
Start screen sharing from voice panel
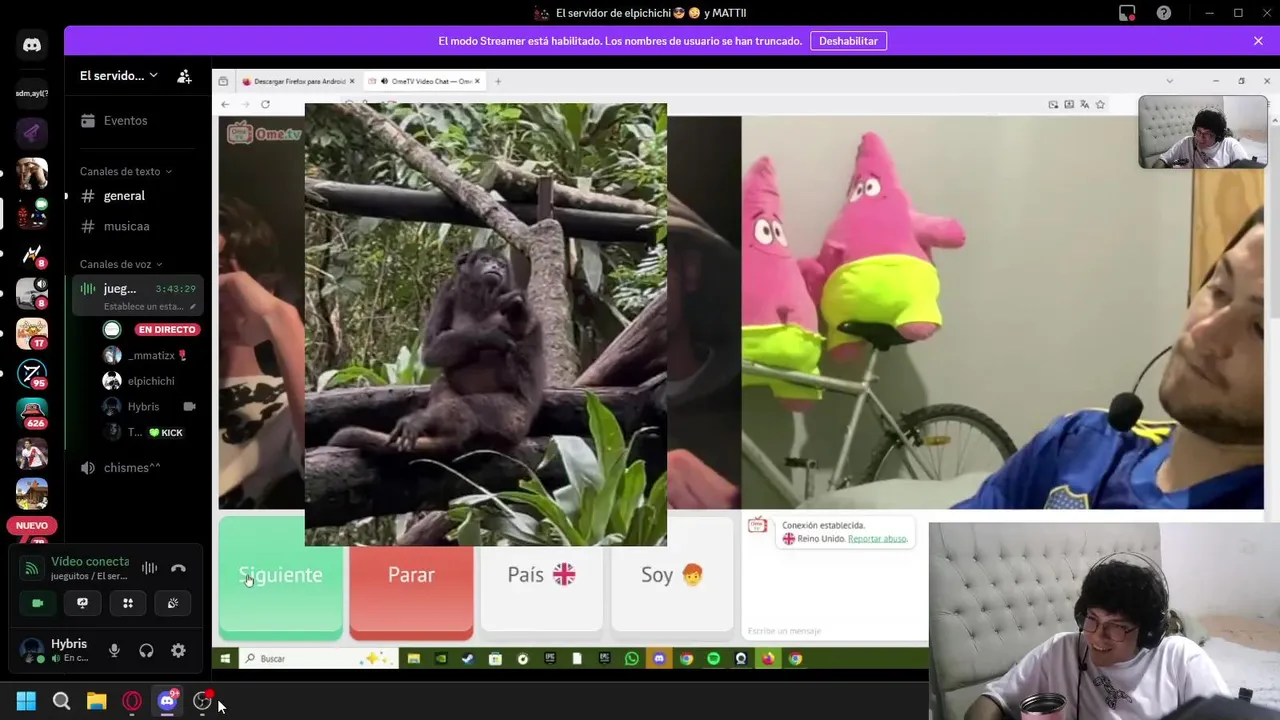82,603
